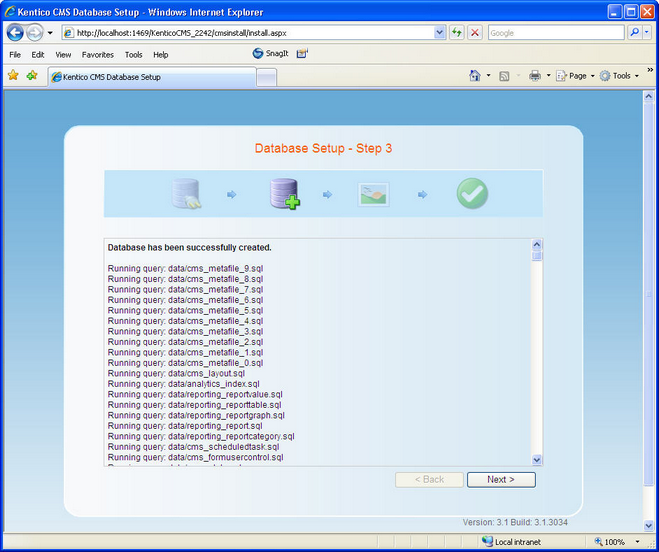Screen dimensions: 659x552
Task: Click the green checkmark finish icon
Action: pyautogui.click(x=472, y=193)
